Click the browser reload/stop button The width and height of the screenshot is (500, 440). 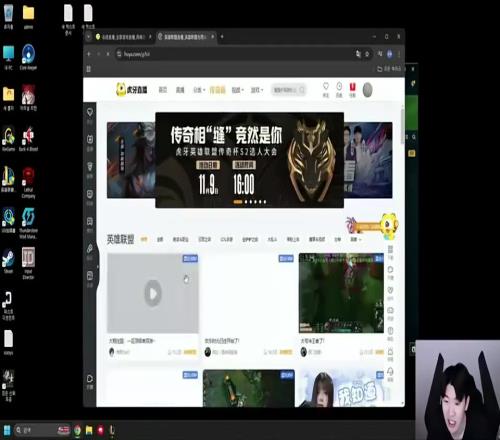pos(108,54)
